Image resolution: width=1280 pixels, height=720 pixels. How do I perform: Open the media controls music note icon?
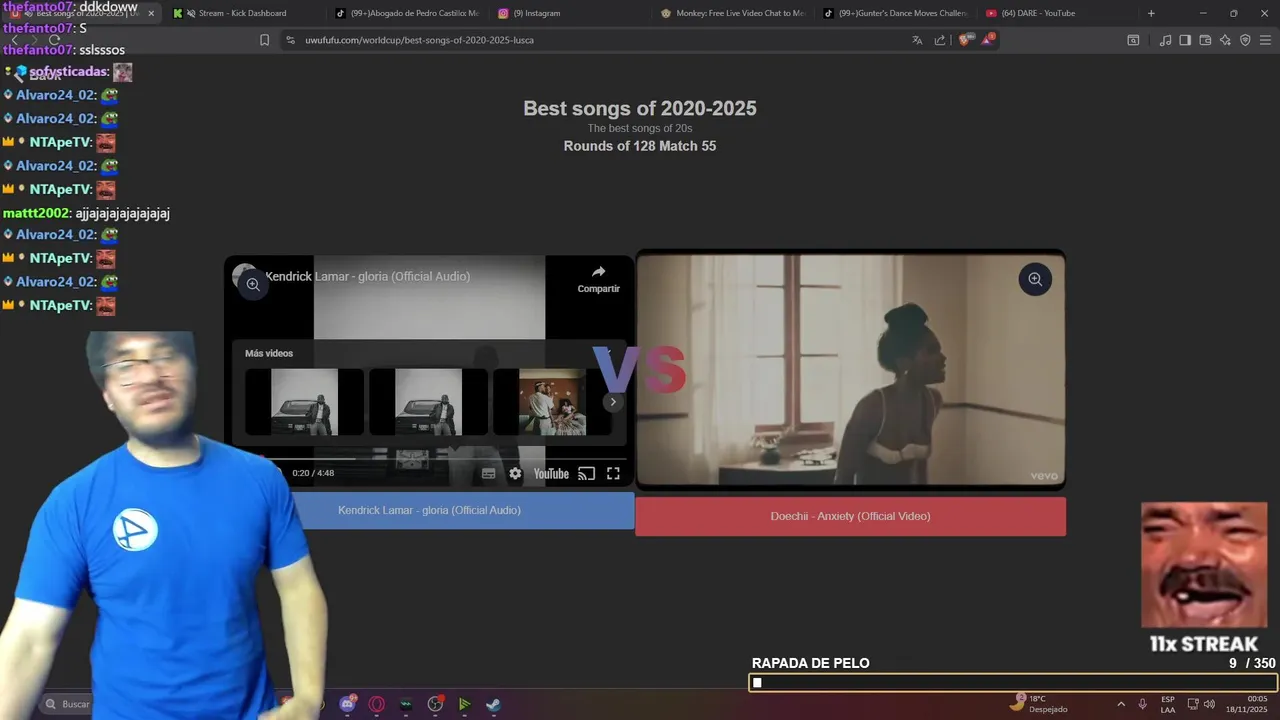pyautogui.click(x=1165, y=40)
